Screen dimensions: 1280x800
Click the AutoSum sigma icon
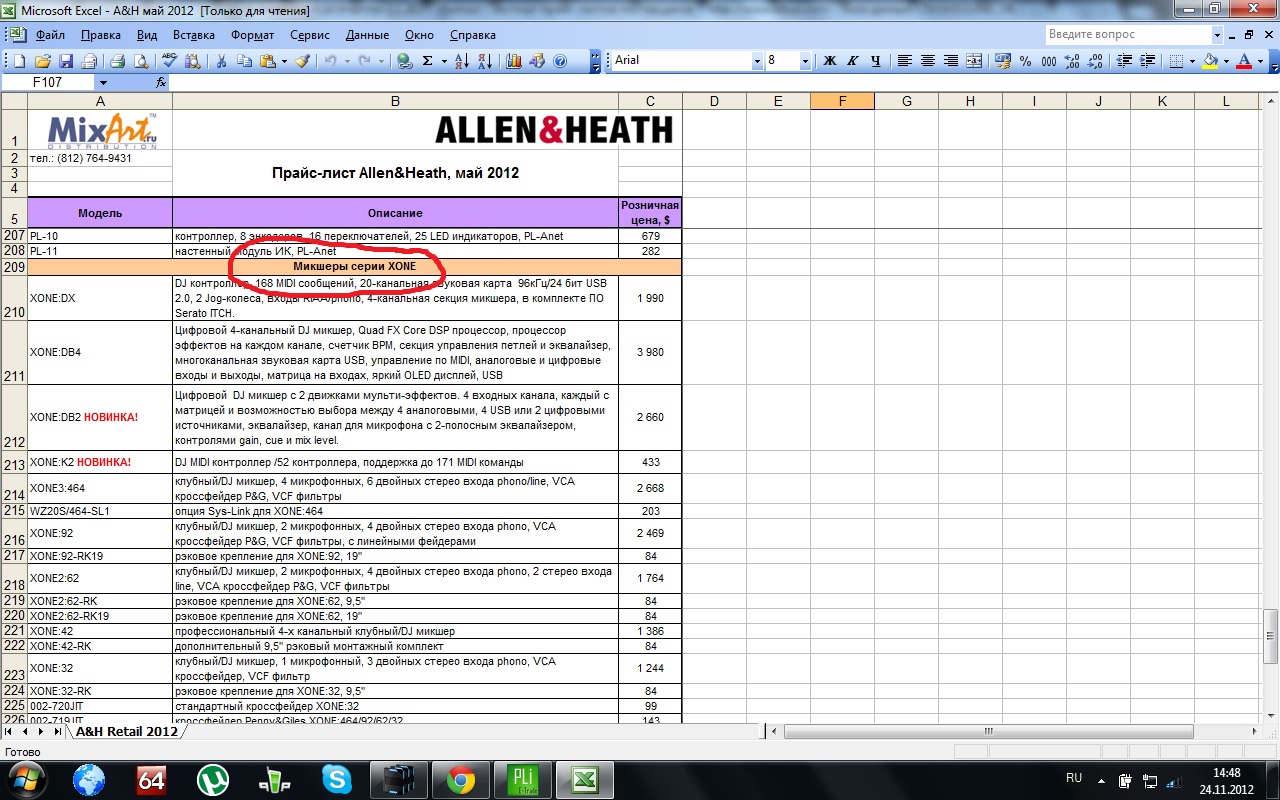428,61
